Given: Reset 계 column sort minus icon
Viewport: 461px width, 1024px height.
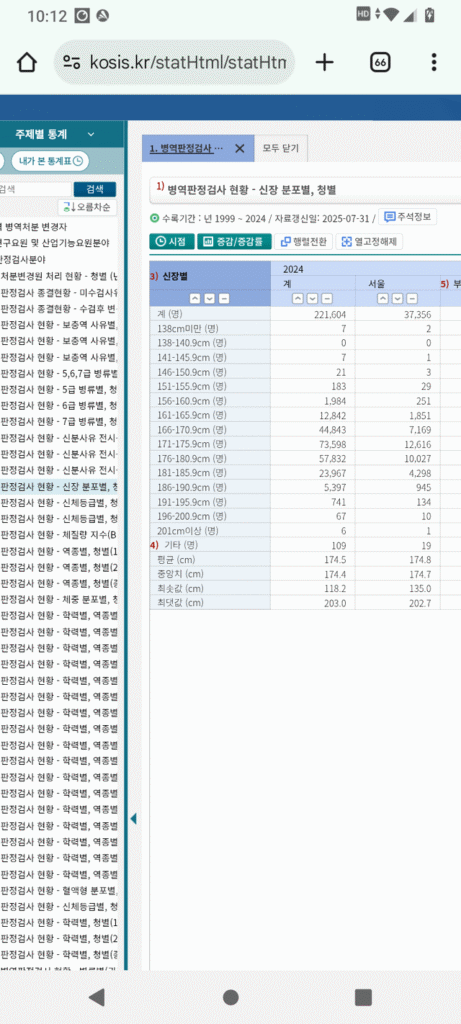Looking at the screenshot, I should tap(327, 298).
